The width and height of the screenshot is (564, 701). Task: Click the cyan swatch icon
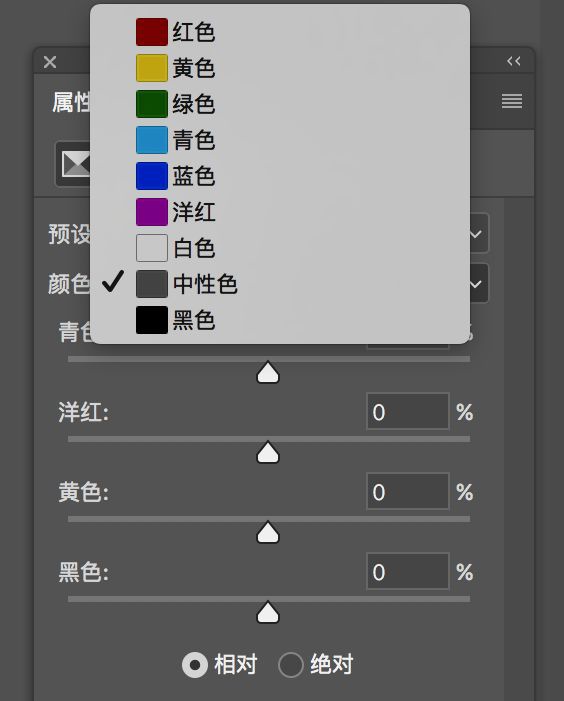152,140
